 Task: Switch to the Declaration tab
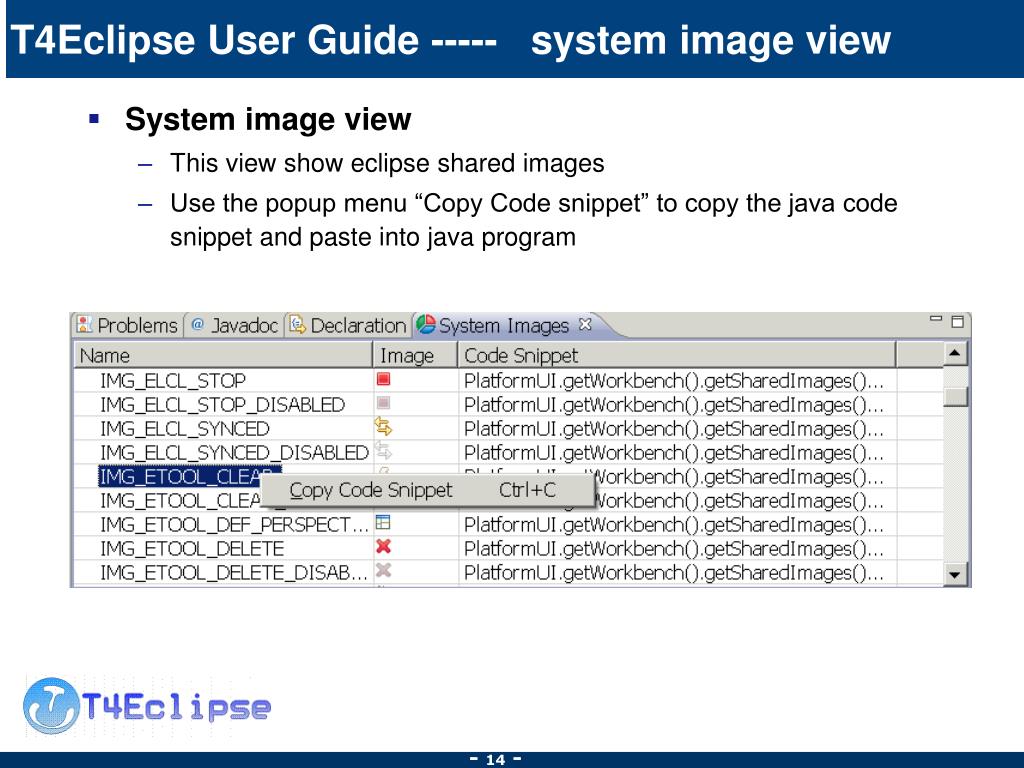coord(348,325)
